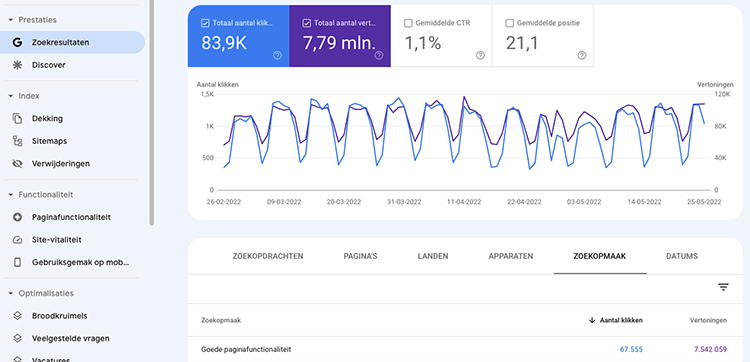Open the table filter icon
The height and width of the screenshot is (362, 750).
coord(723,287)
